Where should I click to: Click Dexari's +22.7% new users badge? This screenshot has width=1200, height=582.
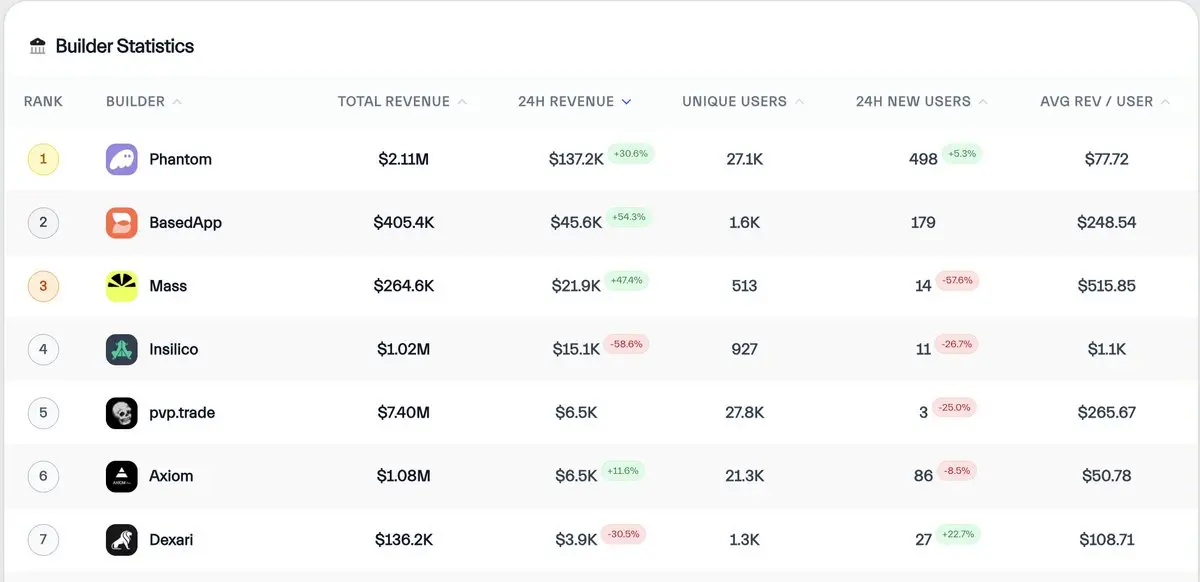(x=958, y=534)
